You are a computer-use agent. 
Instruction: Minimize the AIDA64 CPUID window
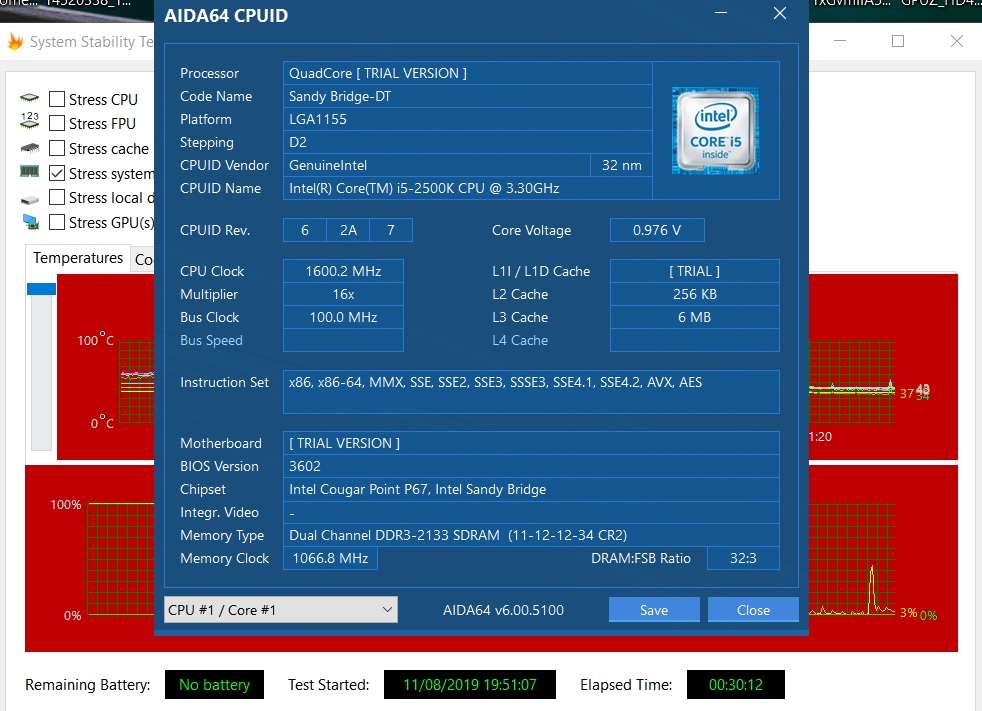coord(721,13)
